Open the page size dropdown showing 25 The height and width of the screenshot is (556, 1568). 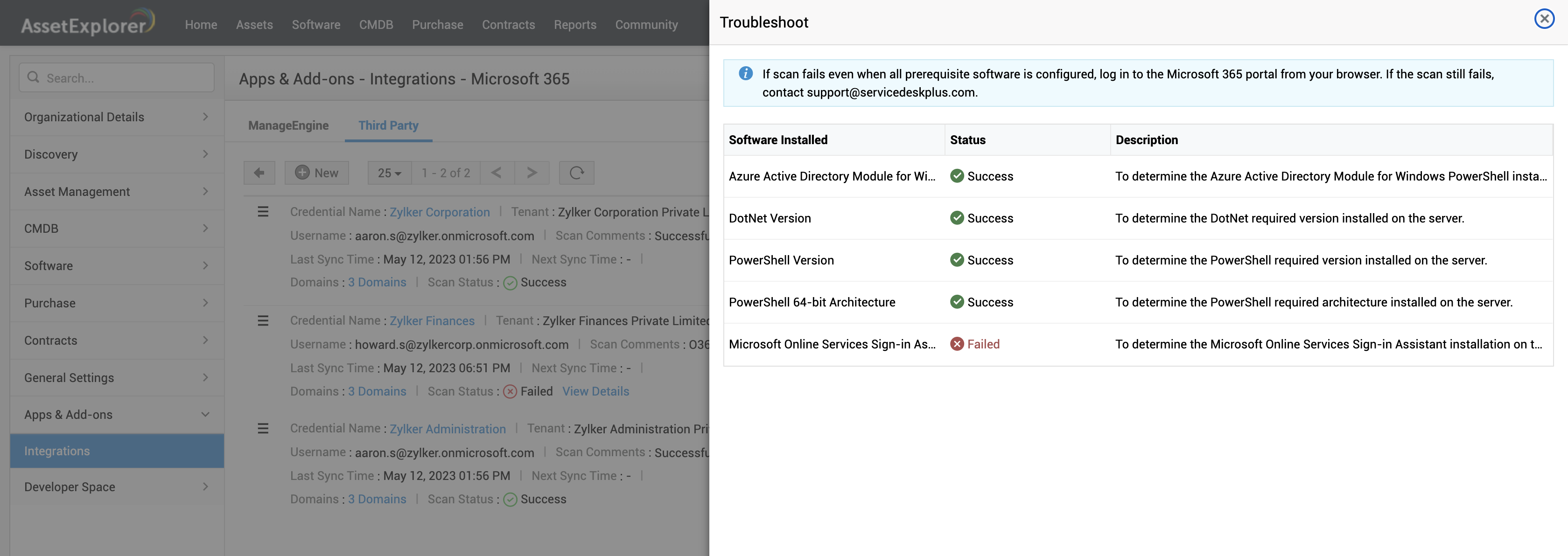[388, 173]
